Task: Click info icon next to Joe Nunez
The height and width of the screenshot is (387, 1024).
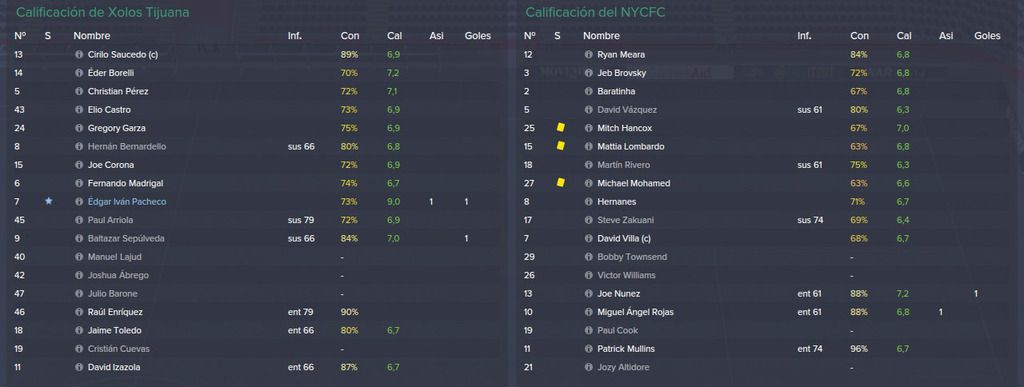Action: pyautogui.click(x=588, y=294)
